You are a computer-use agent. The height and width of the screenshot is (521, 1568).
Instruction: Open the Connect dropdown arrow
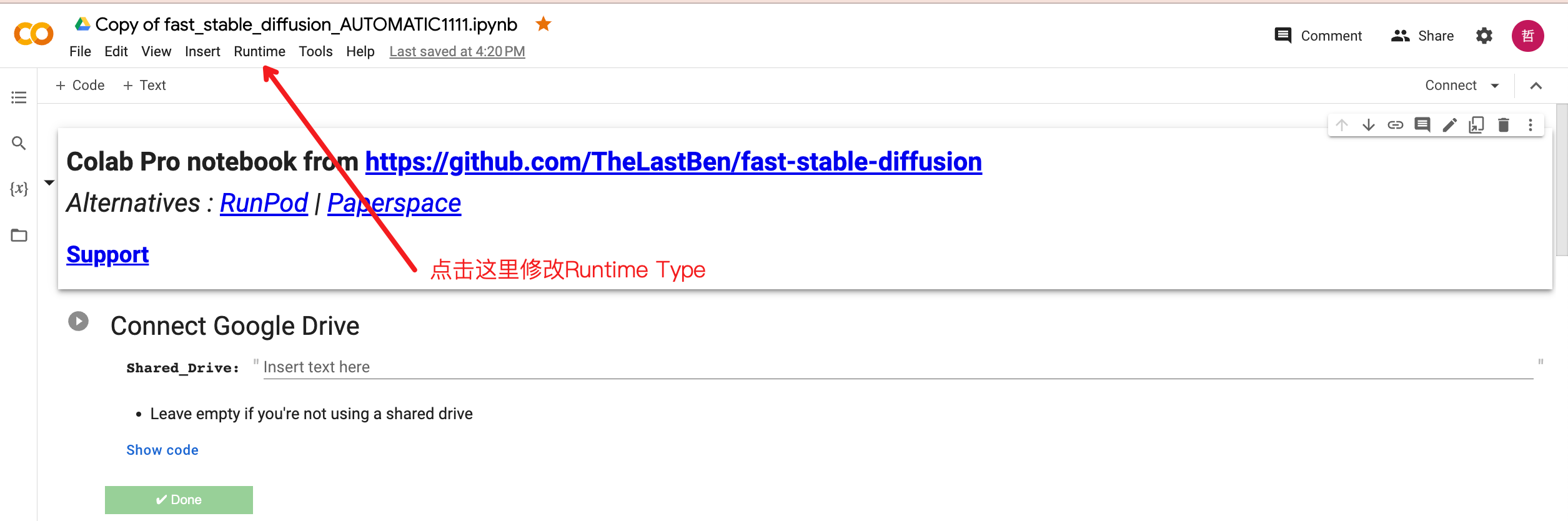[1496, 85]
